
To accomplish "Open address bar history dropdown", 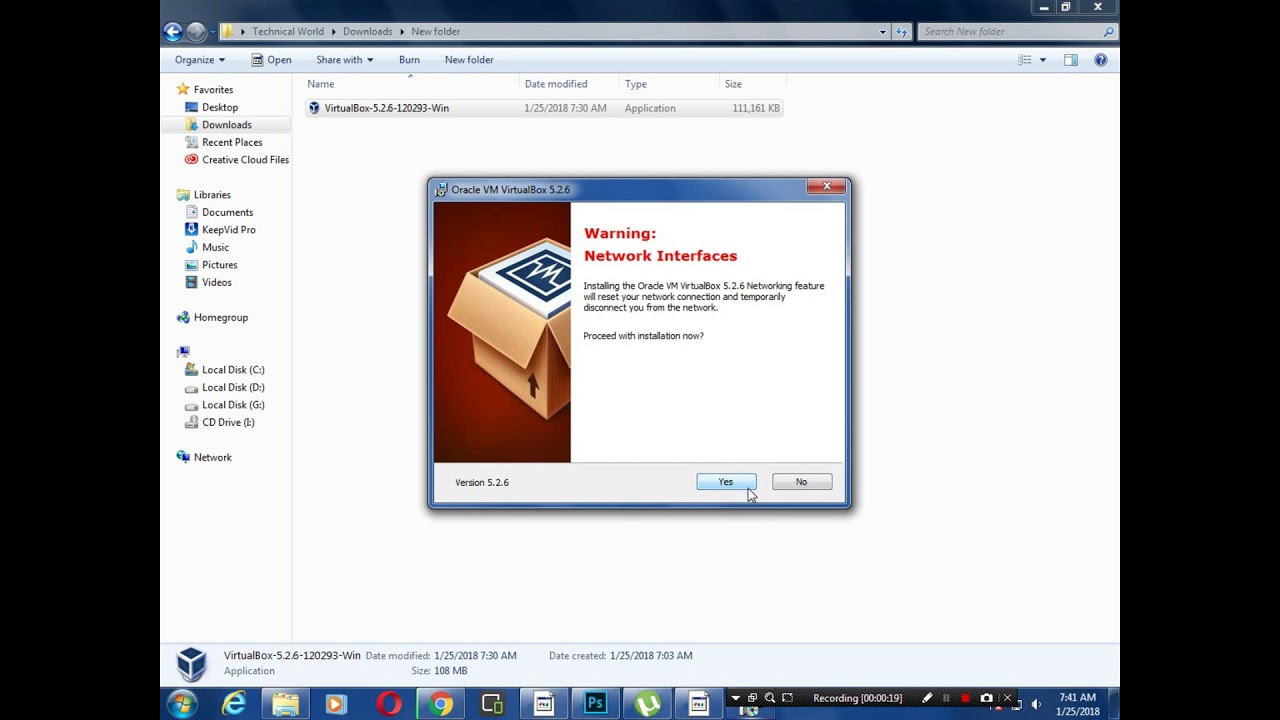I will coord(882,31).
